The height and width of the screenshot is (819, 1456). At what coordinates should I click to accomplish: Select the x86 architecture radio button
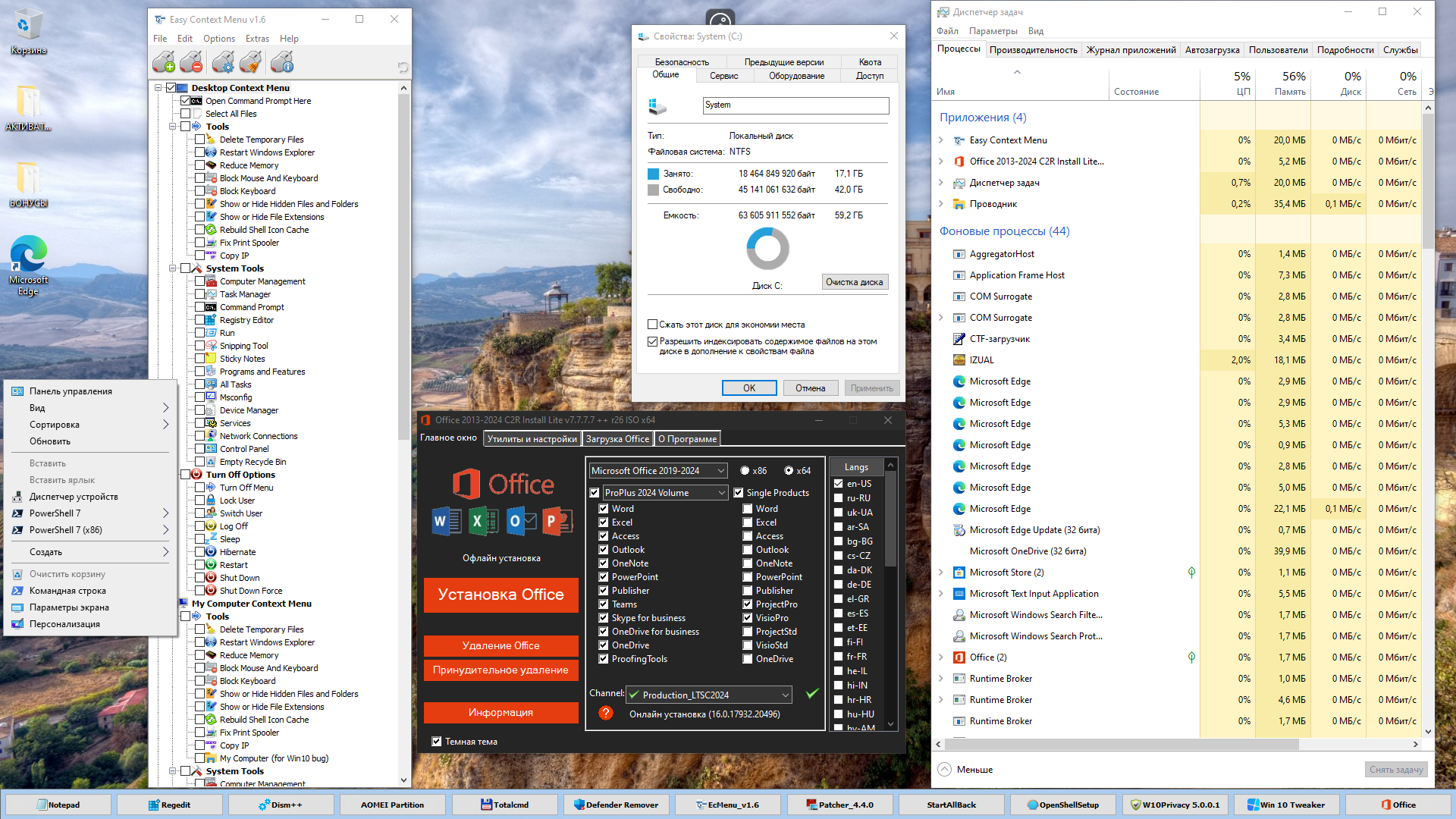pos(745,471)
